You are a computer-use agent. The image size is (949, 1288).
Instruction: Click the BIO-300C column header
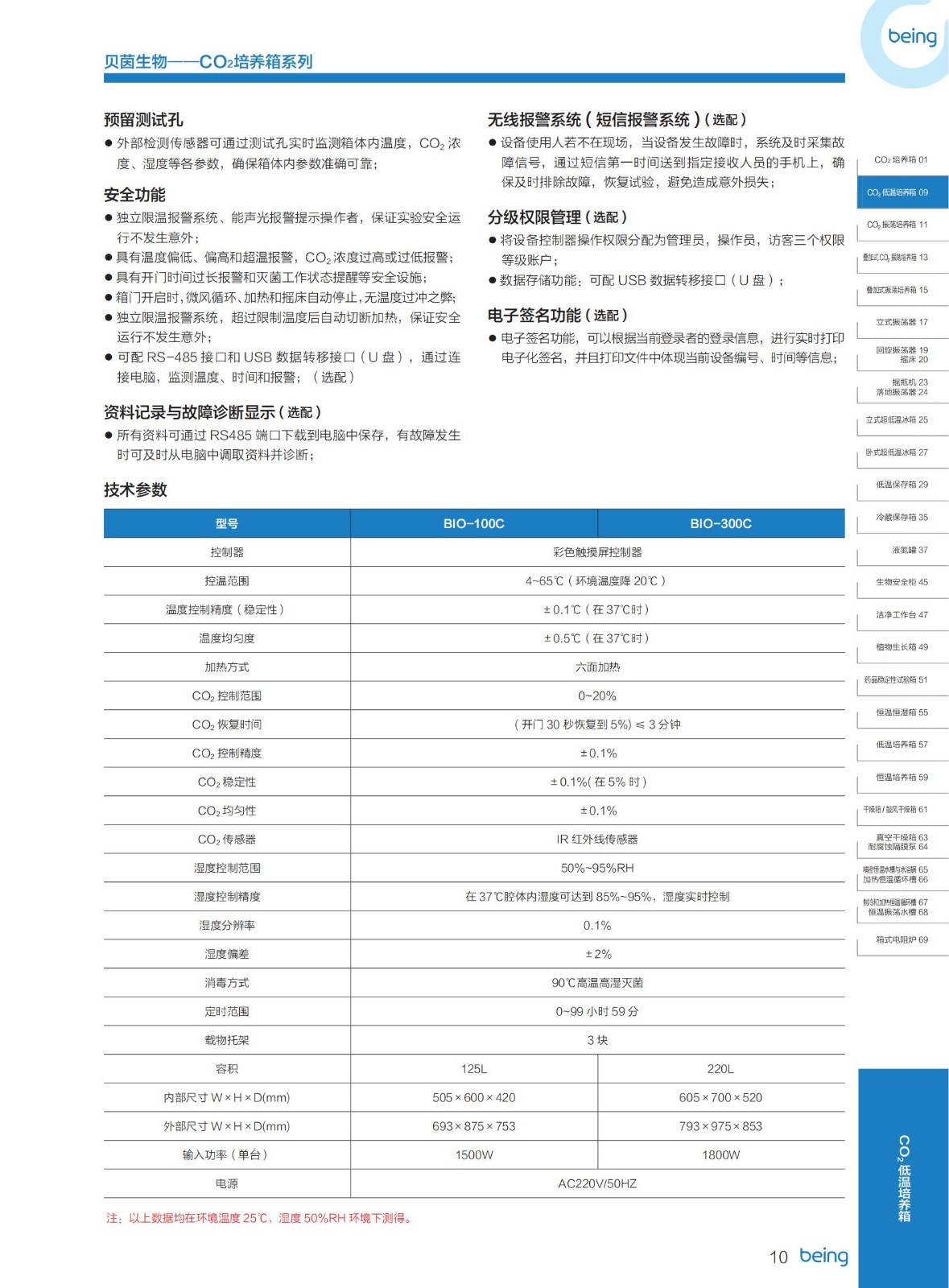click(720, 523)
